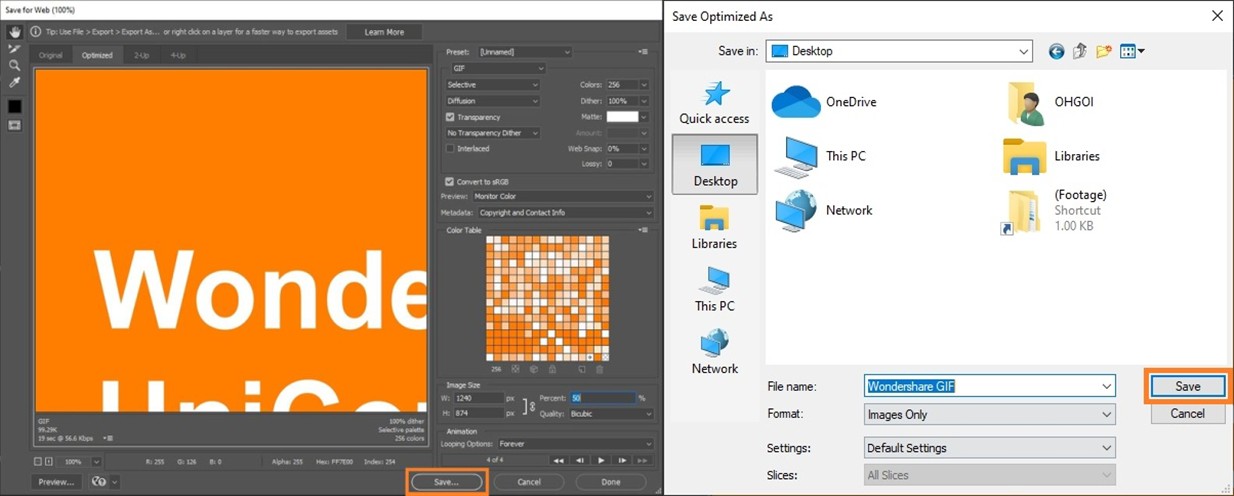This screenshot has width=1234, height=496.
Task: Add new color to color table
Action: [581, 369]
